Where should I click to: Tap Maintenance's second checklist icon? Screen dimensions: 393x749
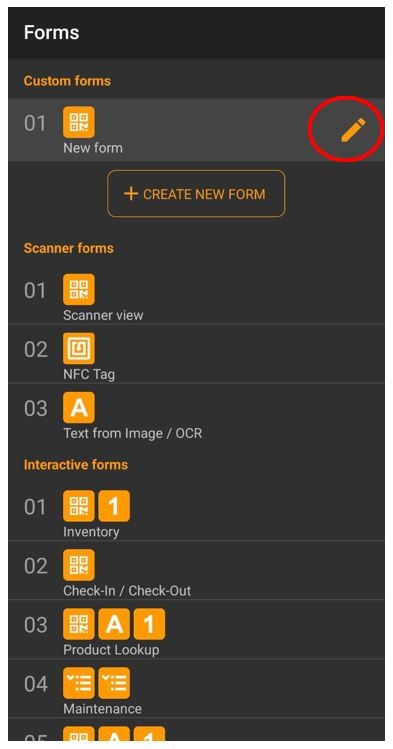[x=114, y=683]
